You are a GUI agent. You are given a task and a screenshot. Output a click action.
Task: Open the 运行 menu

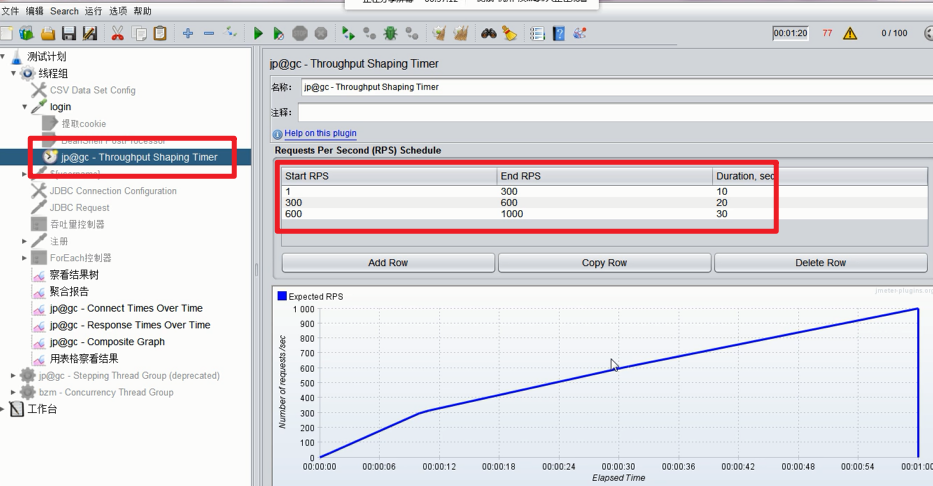pos(93,11)
